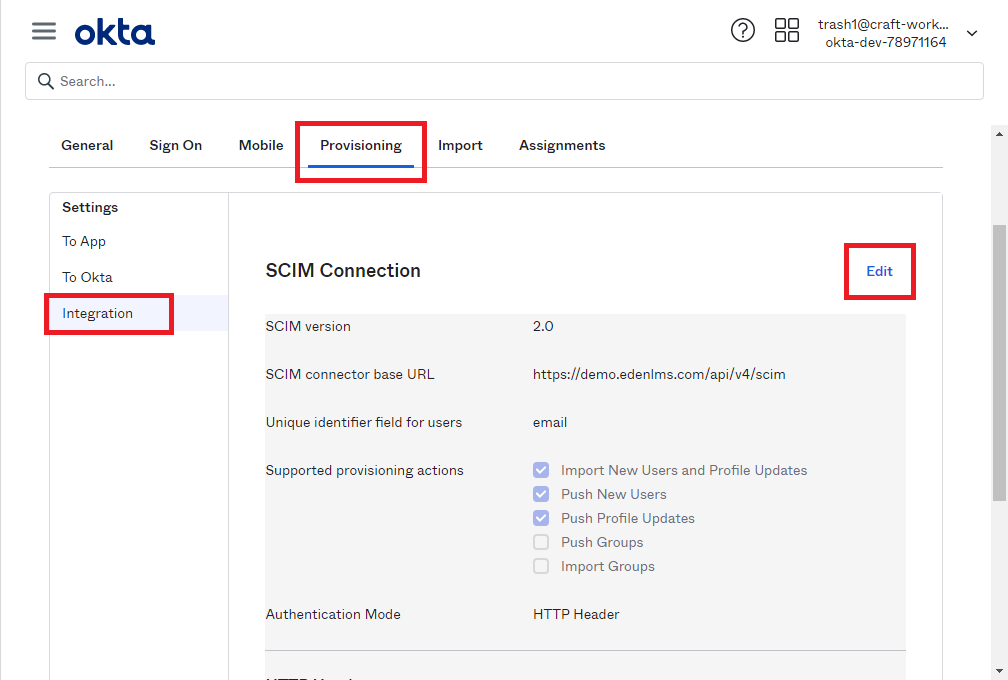Select To App in Settings sidebar
1008x680 pixels.
point(84,241)
